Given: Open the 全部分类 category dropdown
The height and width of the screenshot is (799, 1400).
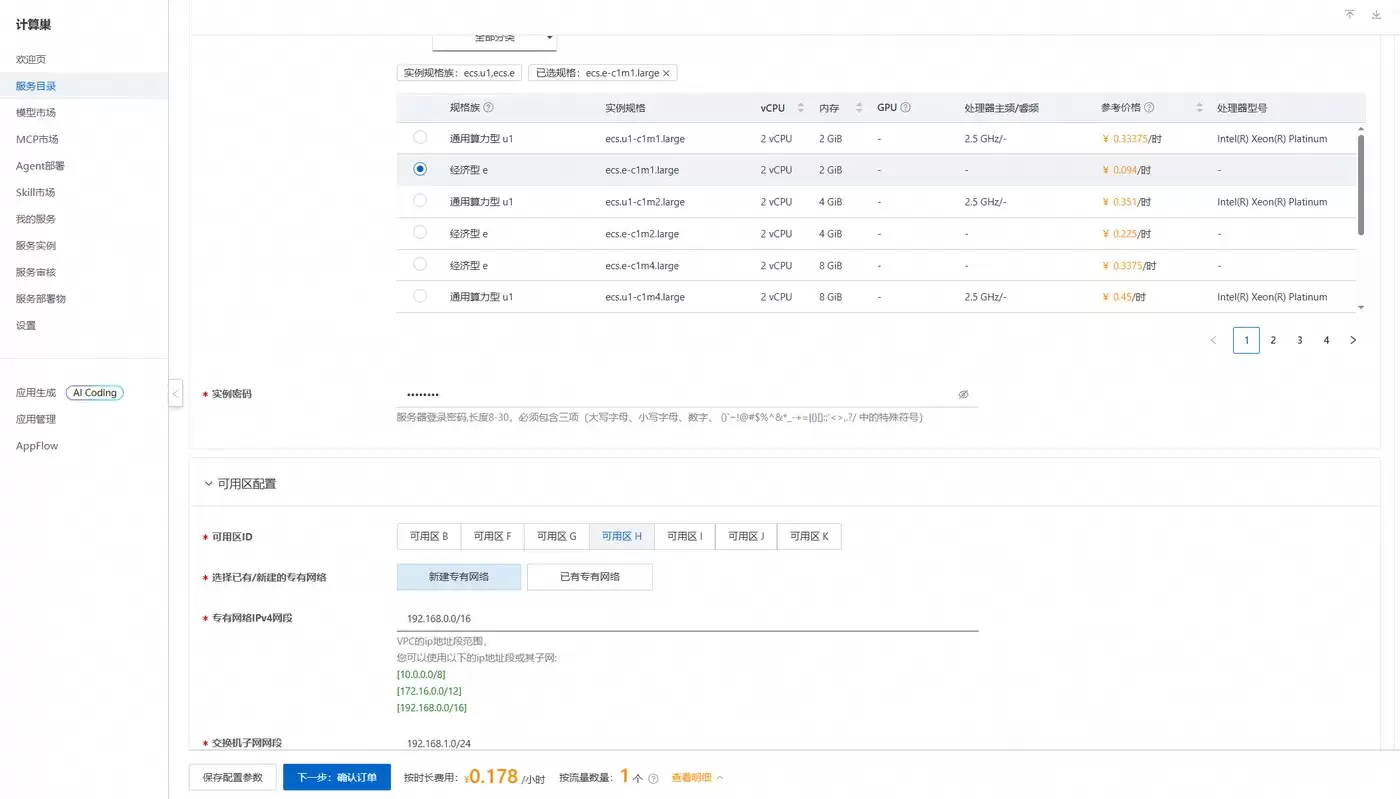Looking at the screenshot, I should pyautogui.click(x=494, y=40).
